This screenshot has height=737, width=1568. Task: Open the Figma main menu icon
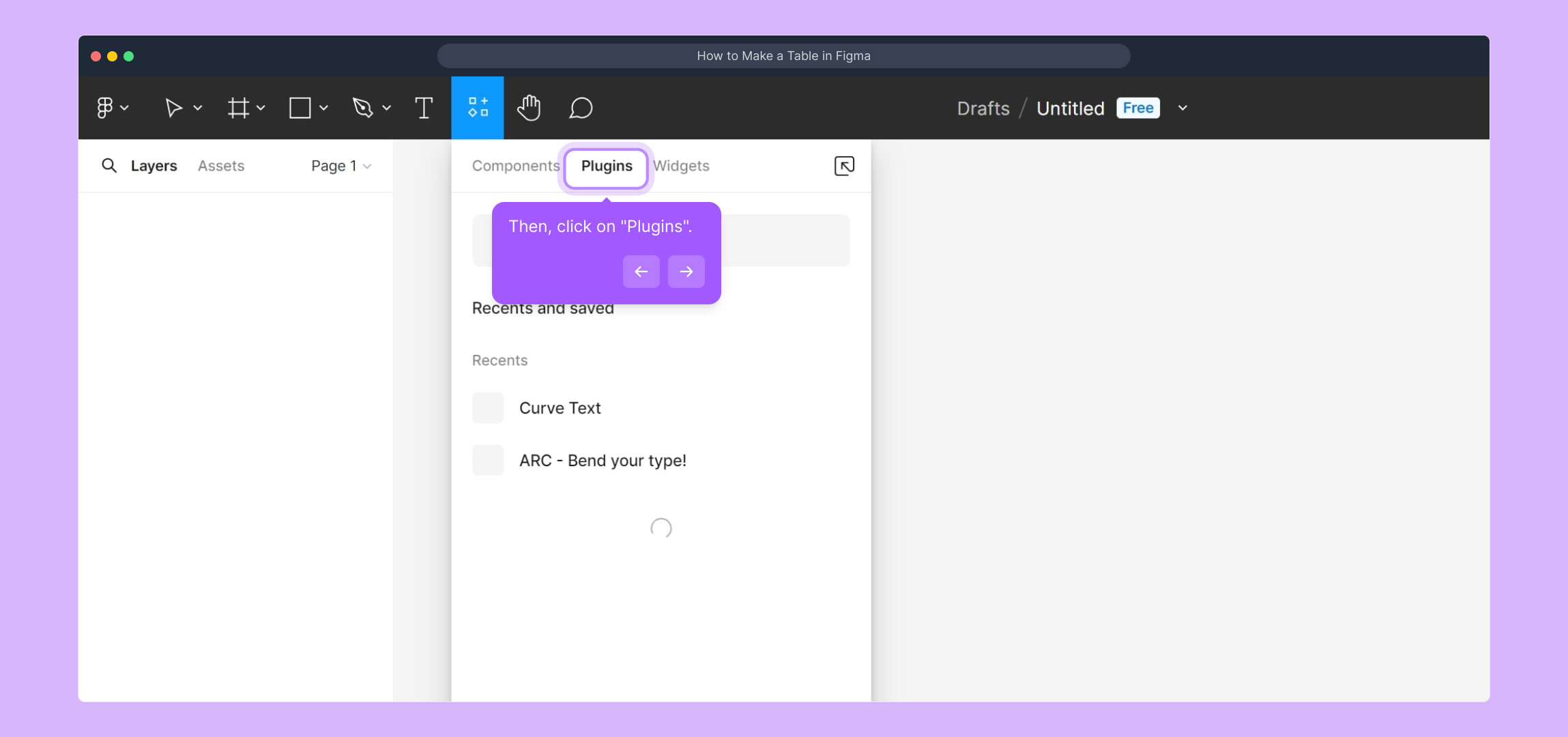click(x=105, y=108)
